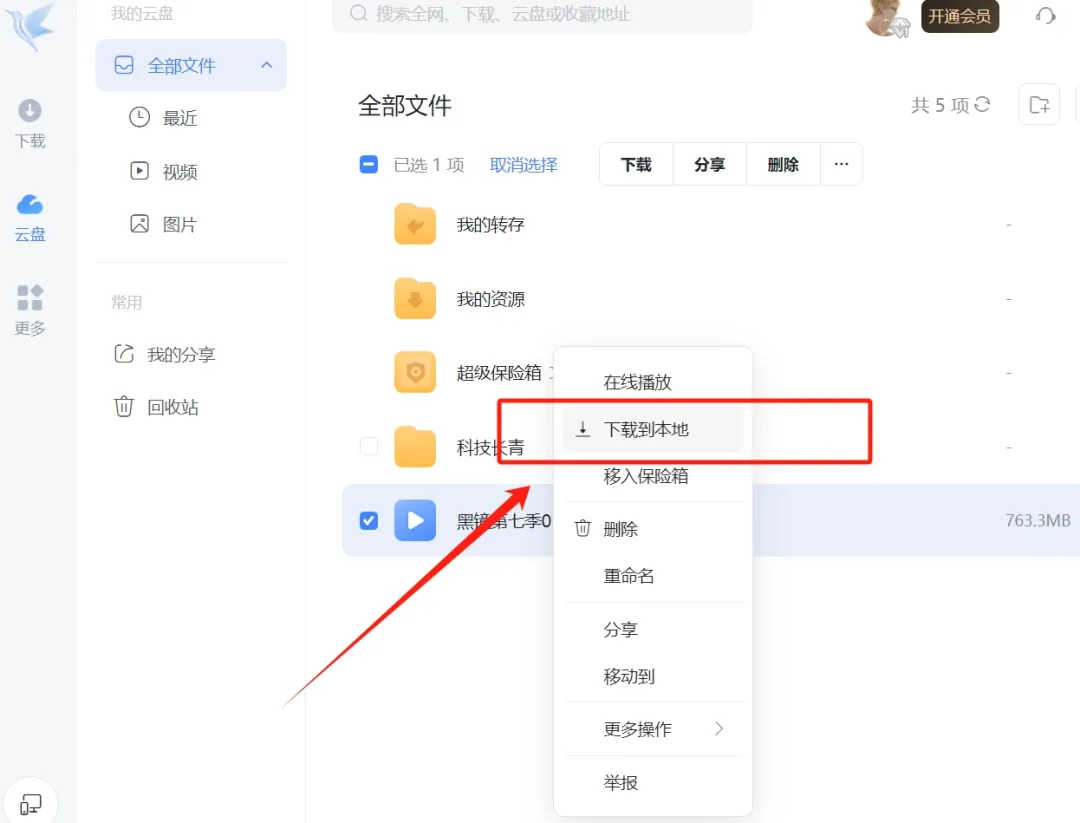Toggle the select-all checkbox next to 已选 1 项
This screenshot has width=1080, height=823.
369,165
